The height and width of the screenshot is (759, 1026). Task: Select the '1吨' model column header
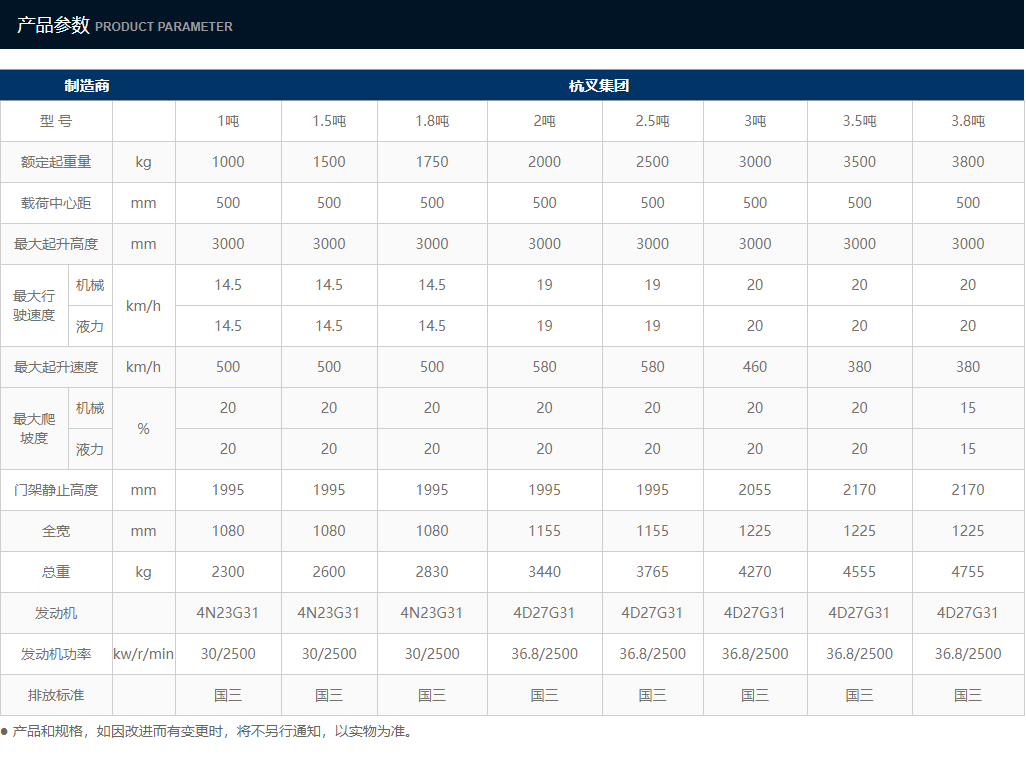(x=228, y=121)
